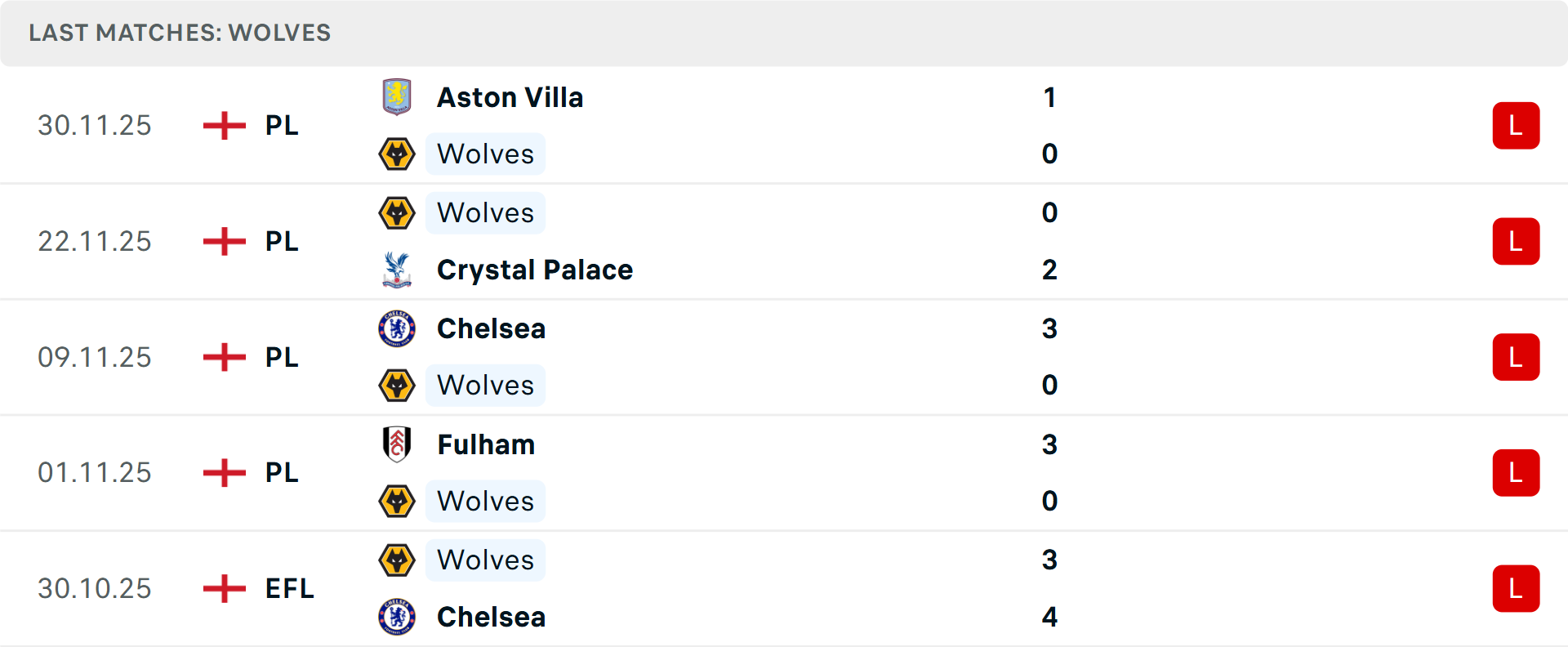Select the 22.11.25 match date
The image size is (1568, 647).
(95, 241)
